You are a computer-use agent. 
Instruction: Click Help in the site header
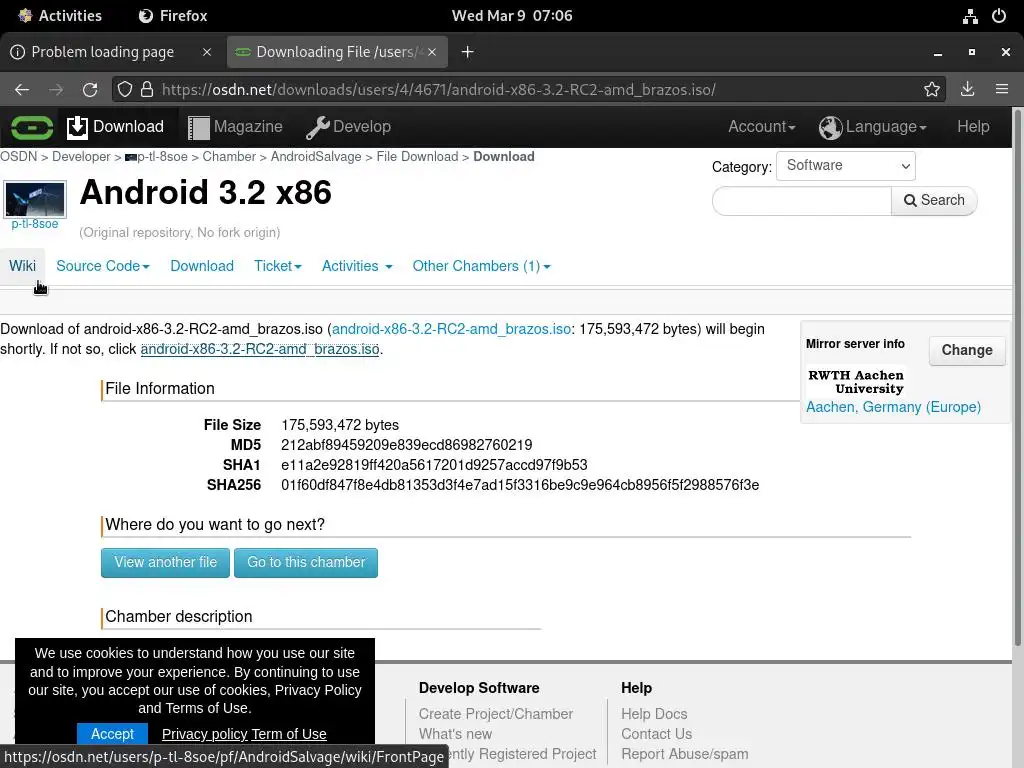pyautogui.click(x=973, y=127)
